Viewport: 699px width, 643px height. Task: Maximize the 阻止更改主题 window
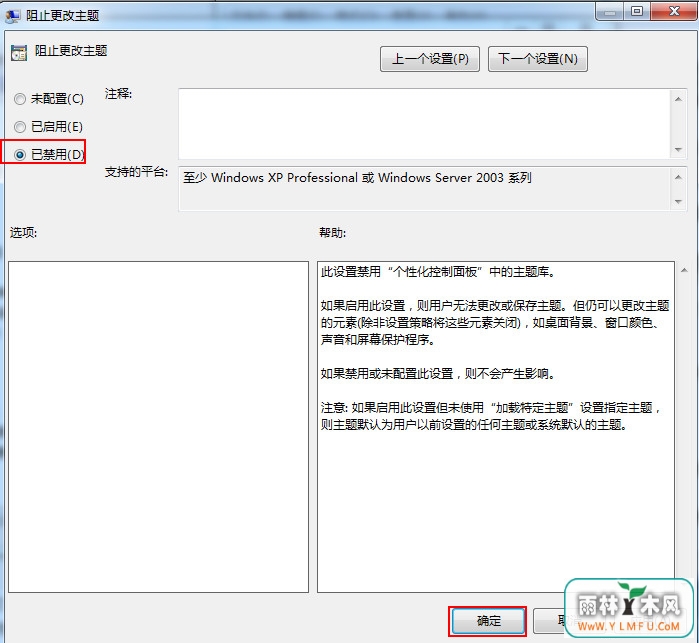click(x=637, y=12)
